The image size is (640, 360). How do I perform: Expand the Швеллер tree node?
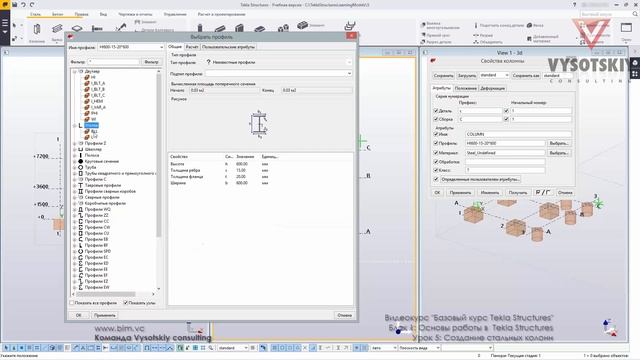(x=75, y=149)
